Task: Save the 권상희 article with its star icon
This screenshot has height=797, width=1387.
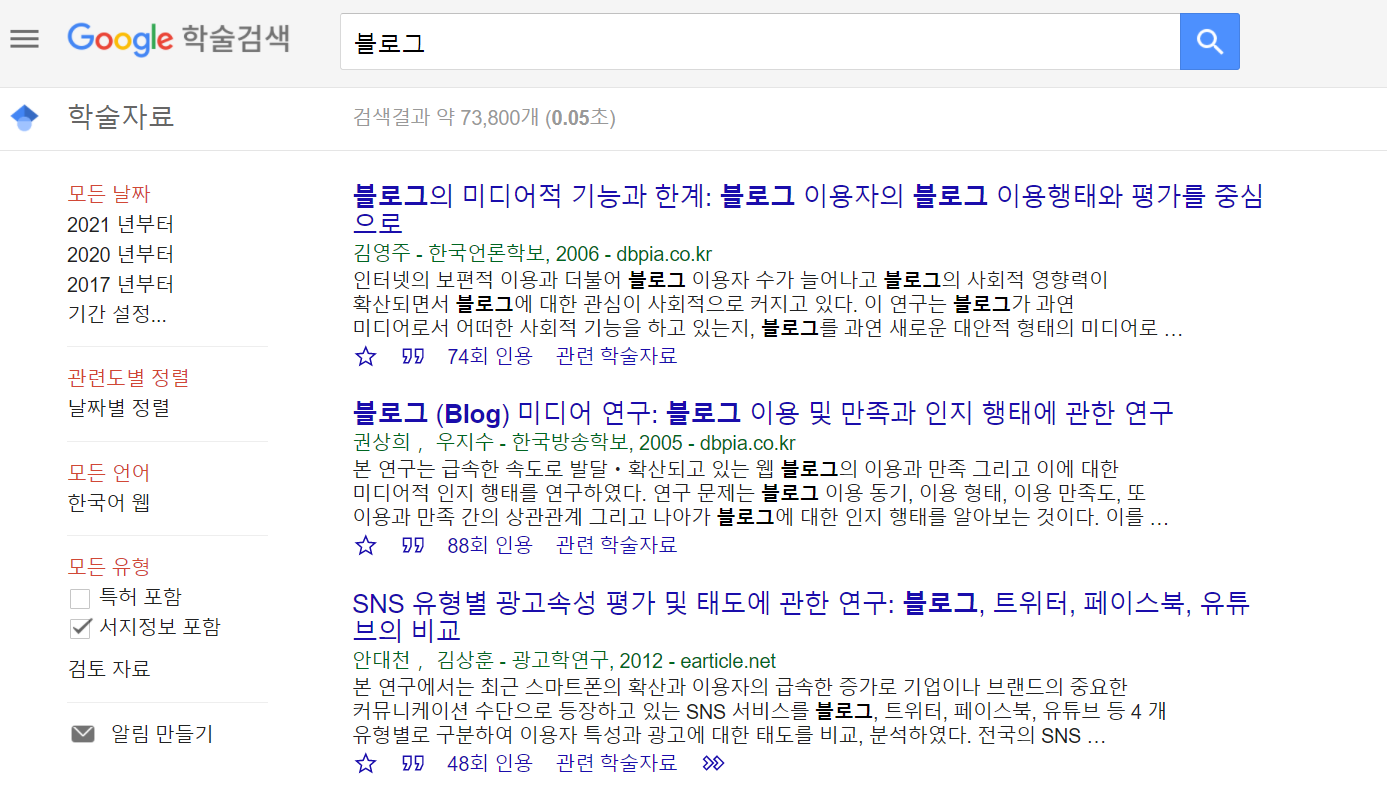Action: point(366,545)
